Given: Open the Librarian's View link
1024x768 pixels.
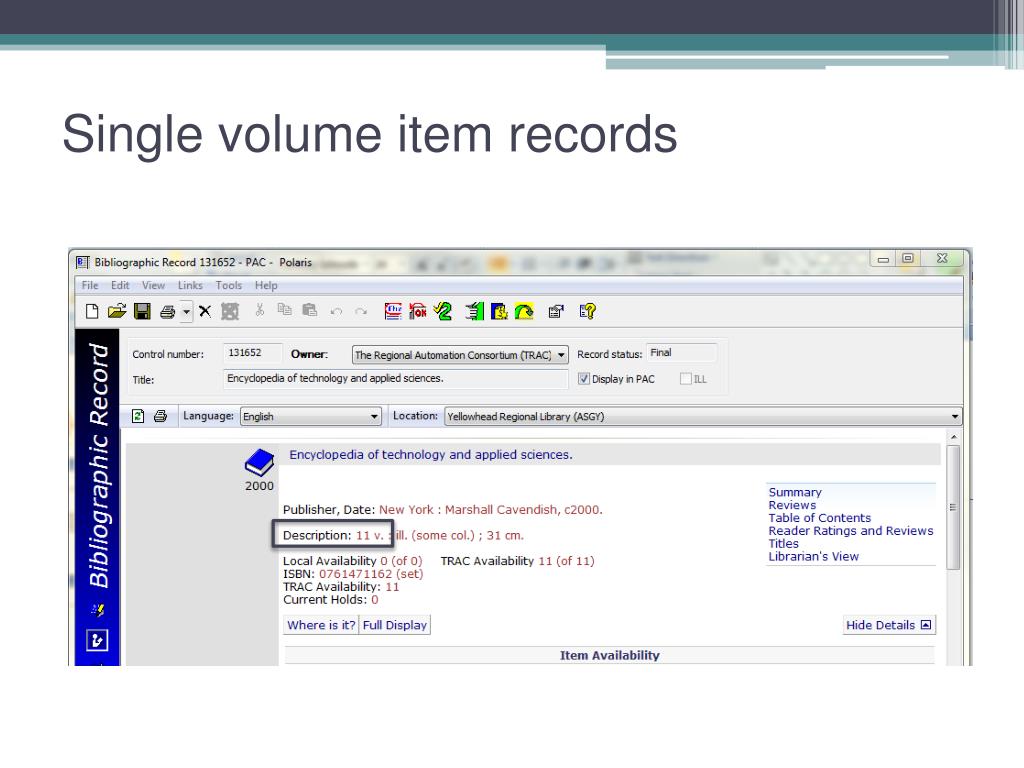Looking at the screenshot, I should click(x=814, y=556).
